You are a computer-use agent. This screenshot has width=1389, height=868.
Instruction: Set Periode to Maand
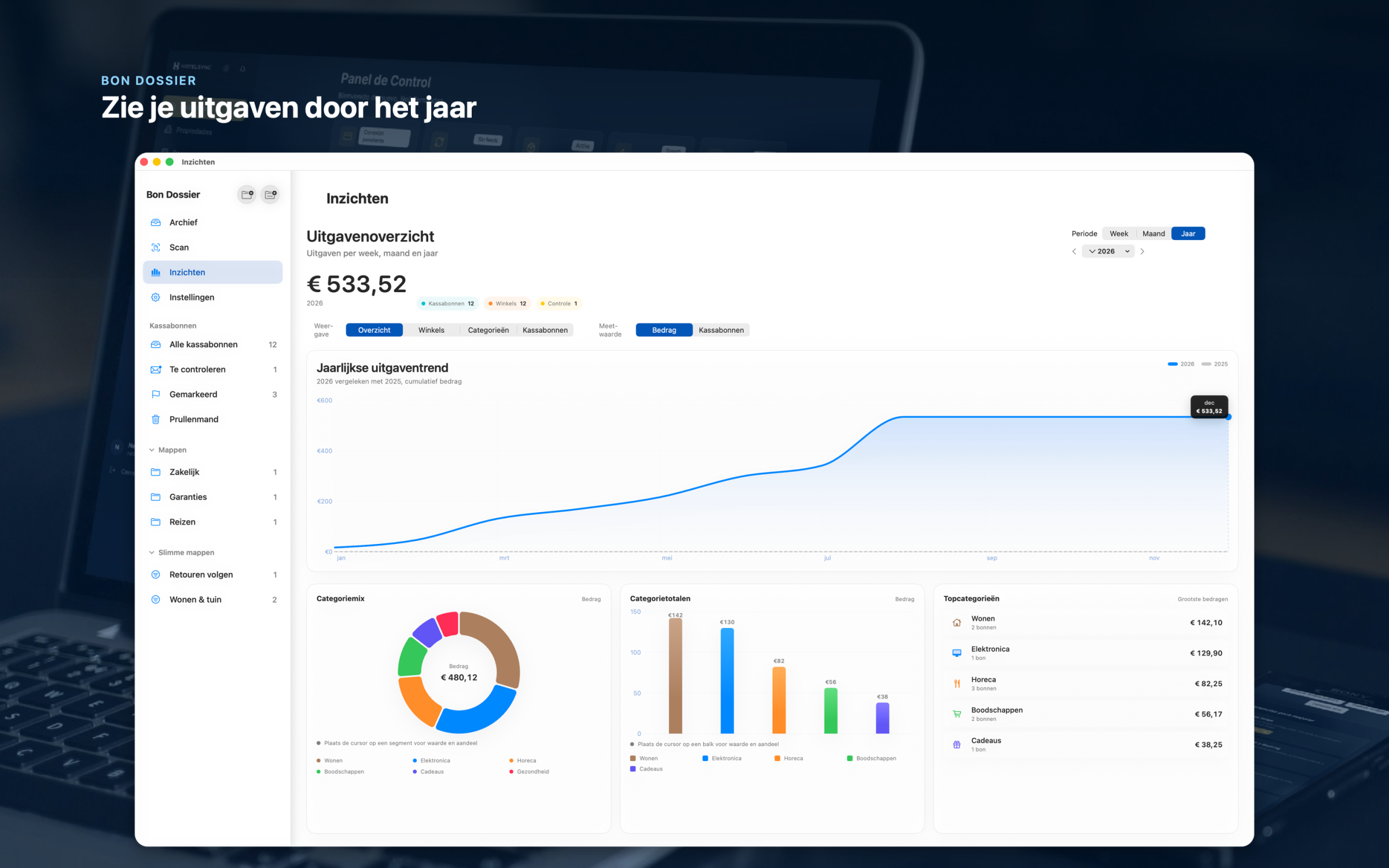(1153, 233)
